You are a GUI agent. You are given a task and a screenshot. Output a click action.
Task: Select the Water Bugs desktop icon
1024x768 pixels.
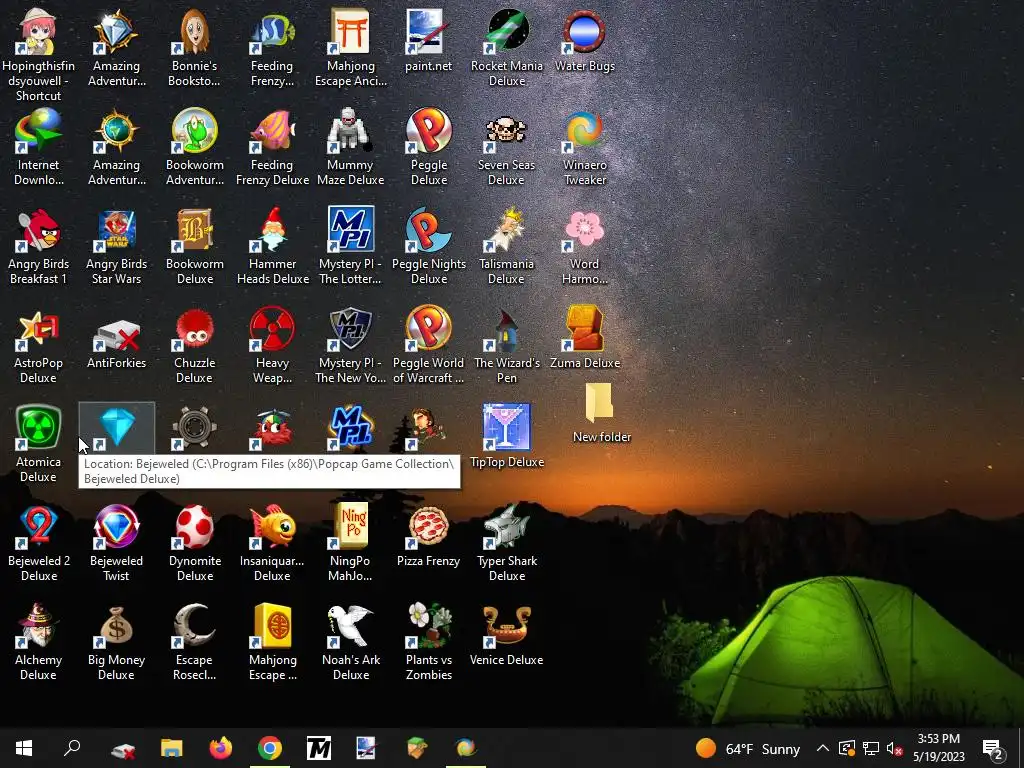584,31
